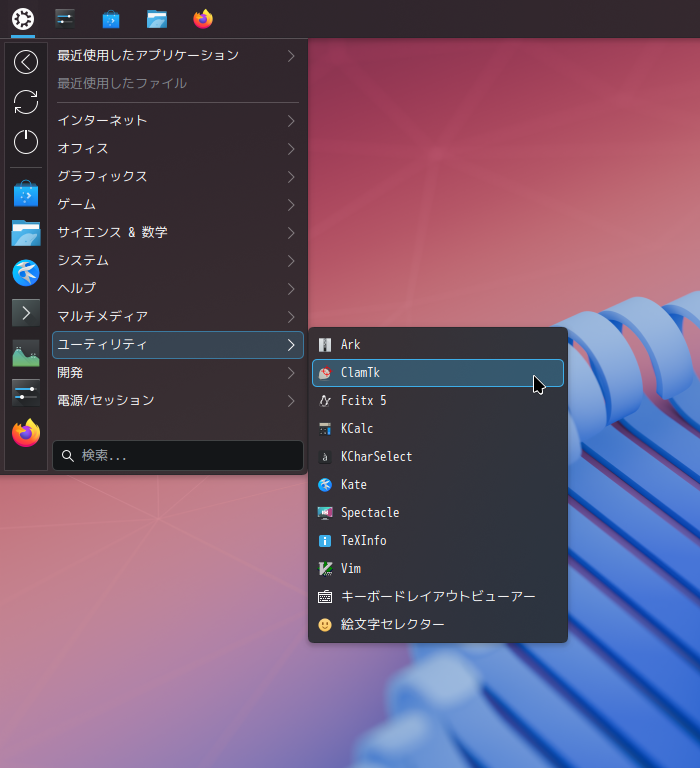700x768 pixels.
Task: Click the TeXInfo info icon
Action: (x=325, y=541)
